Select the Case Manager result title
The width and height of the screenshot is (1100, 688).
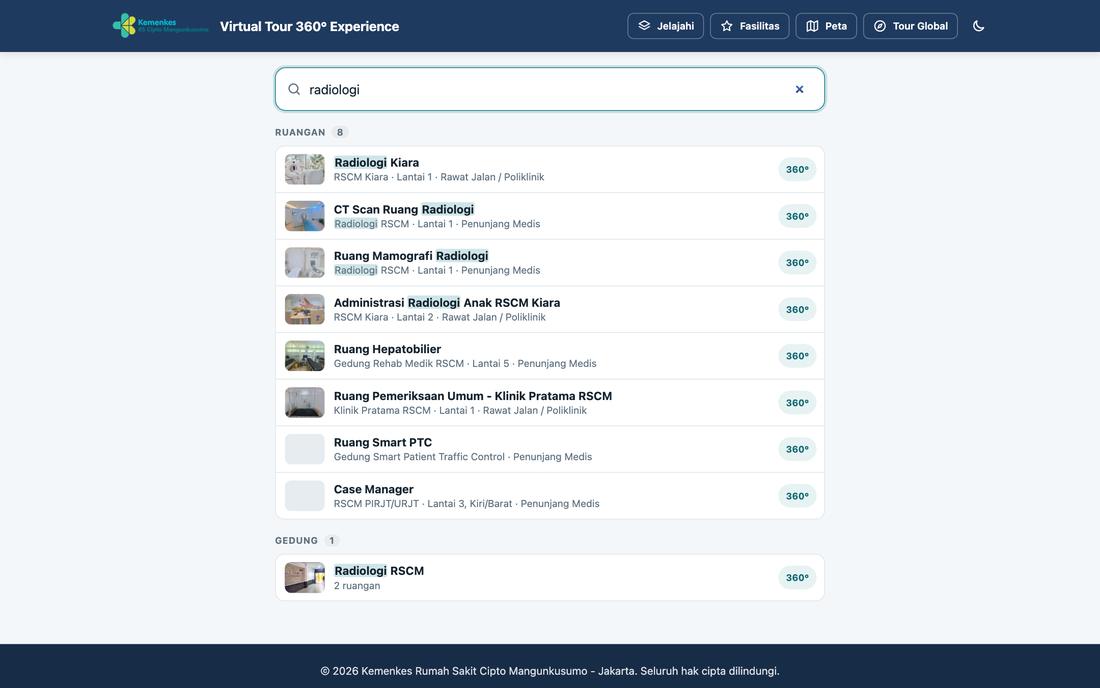coord(373,489)
